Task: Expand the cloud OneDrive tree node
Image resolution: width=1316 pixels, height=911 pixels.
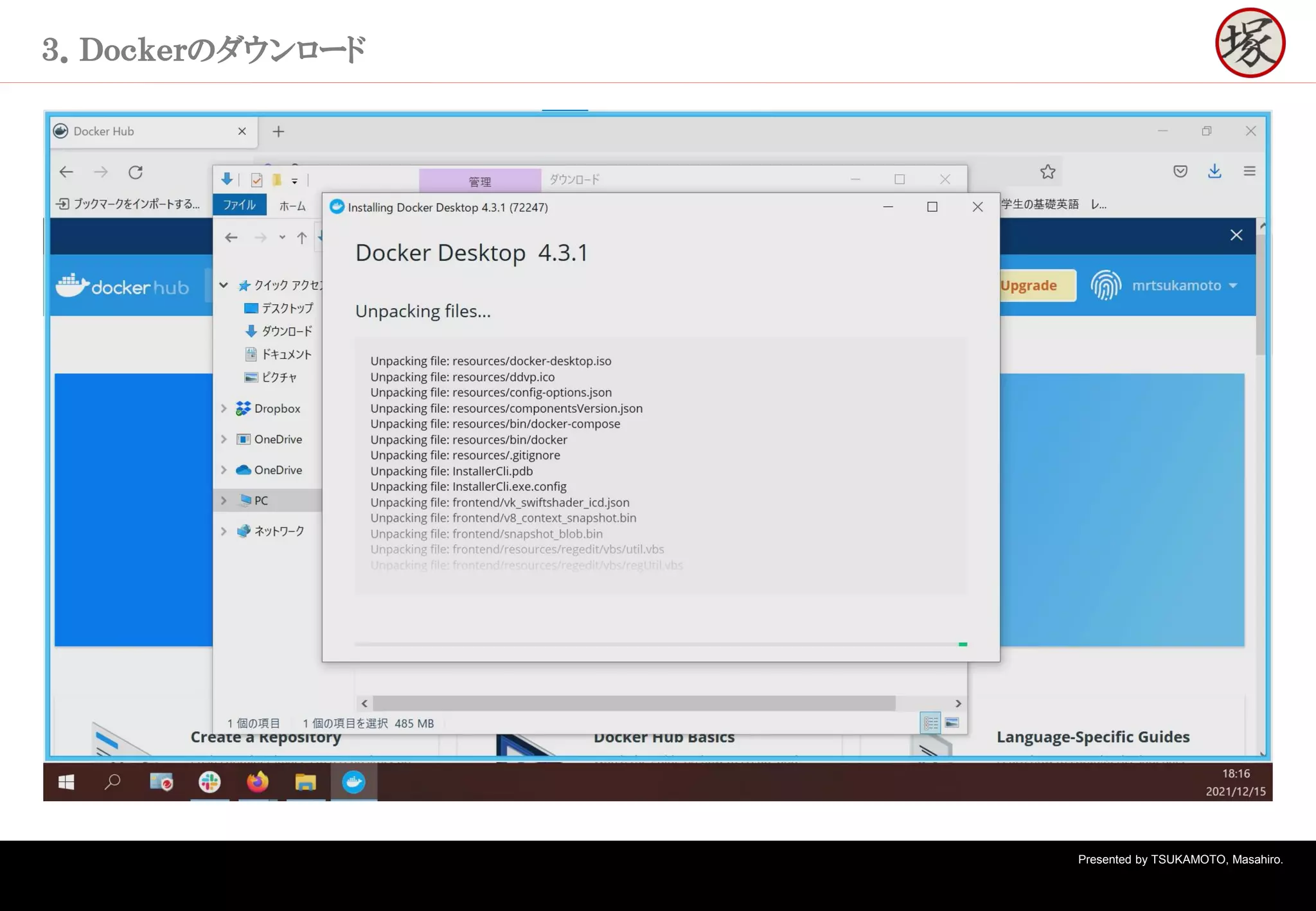Action: [x=224, y=470]
